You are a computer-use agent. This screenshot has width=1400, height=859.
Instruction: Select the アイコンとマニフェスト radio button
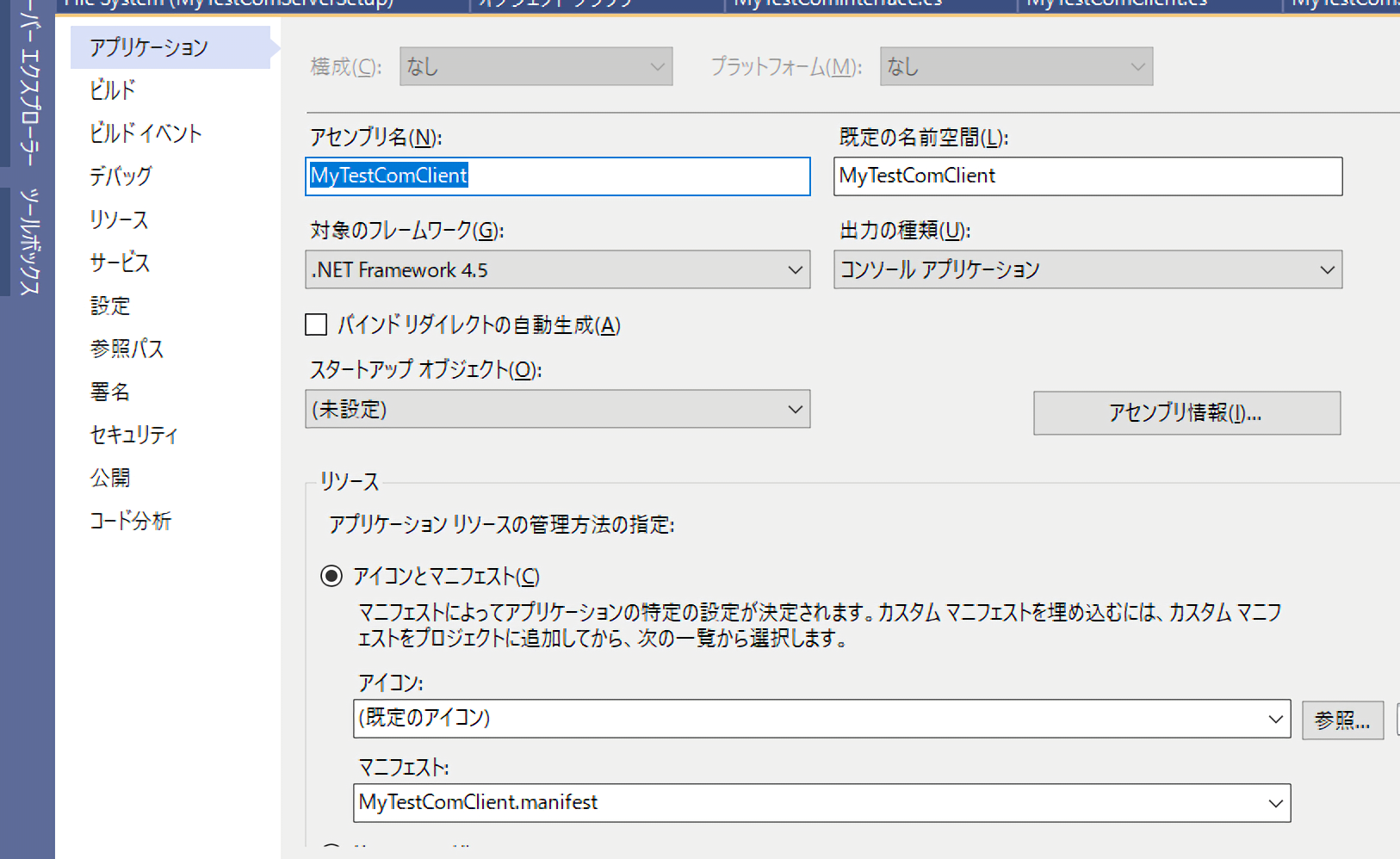pyautogui.click(x=331, y=576)
